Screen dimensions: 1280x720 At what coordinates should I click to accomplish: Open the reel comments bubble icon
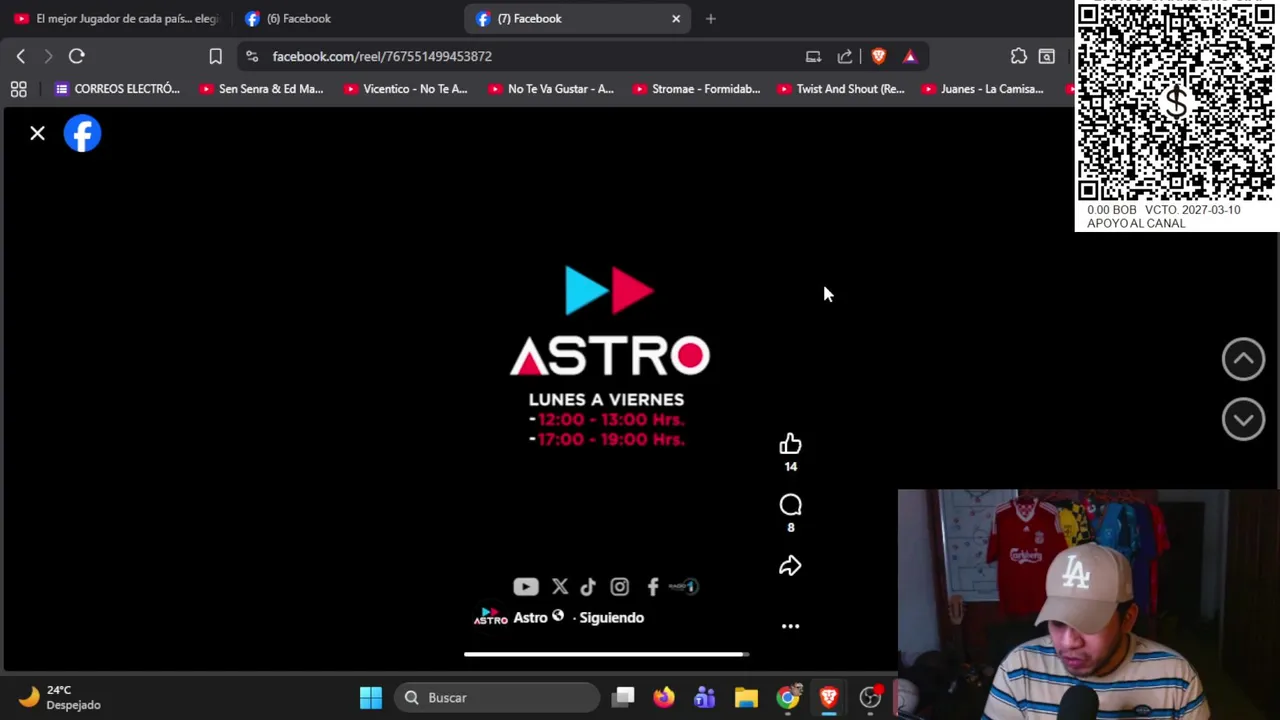pos(790,505)
